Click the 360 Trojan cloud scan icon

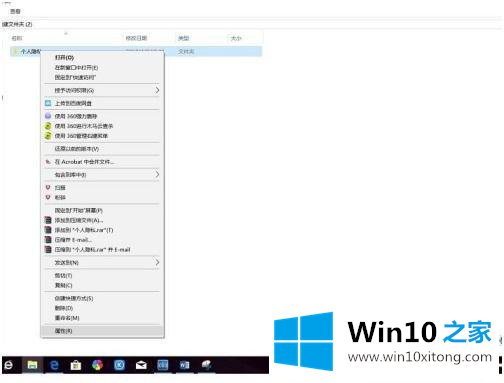pyautogui.click(x=48, y=126)
